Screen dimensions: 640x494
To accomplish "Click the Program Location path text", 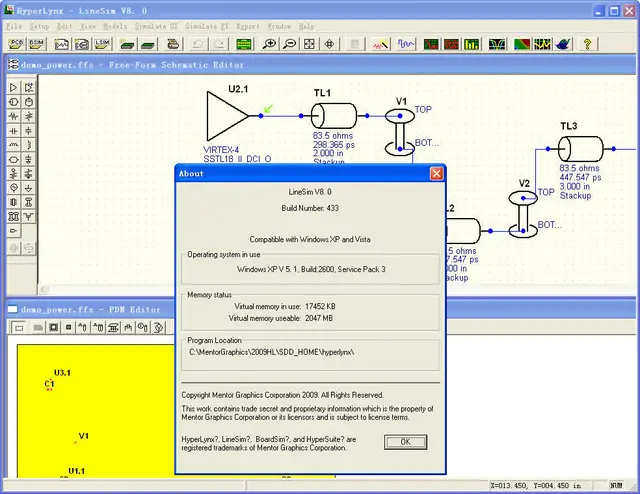I will coord(271,352).
